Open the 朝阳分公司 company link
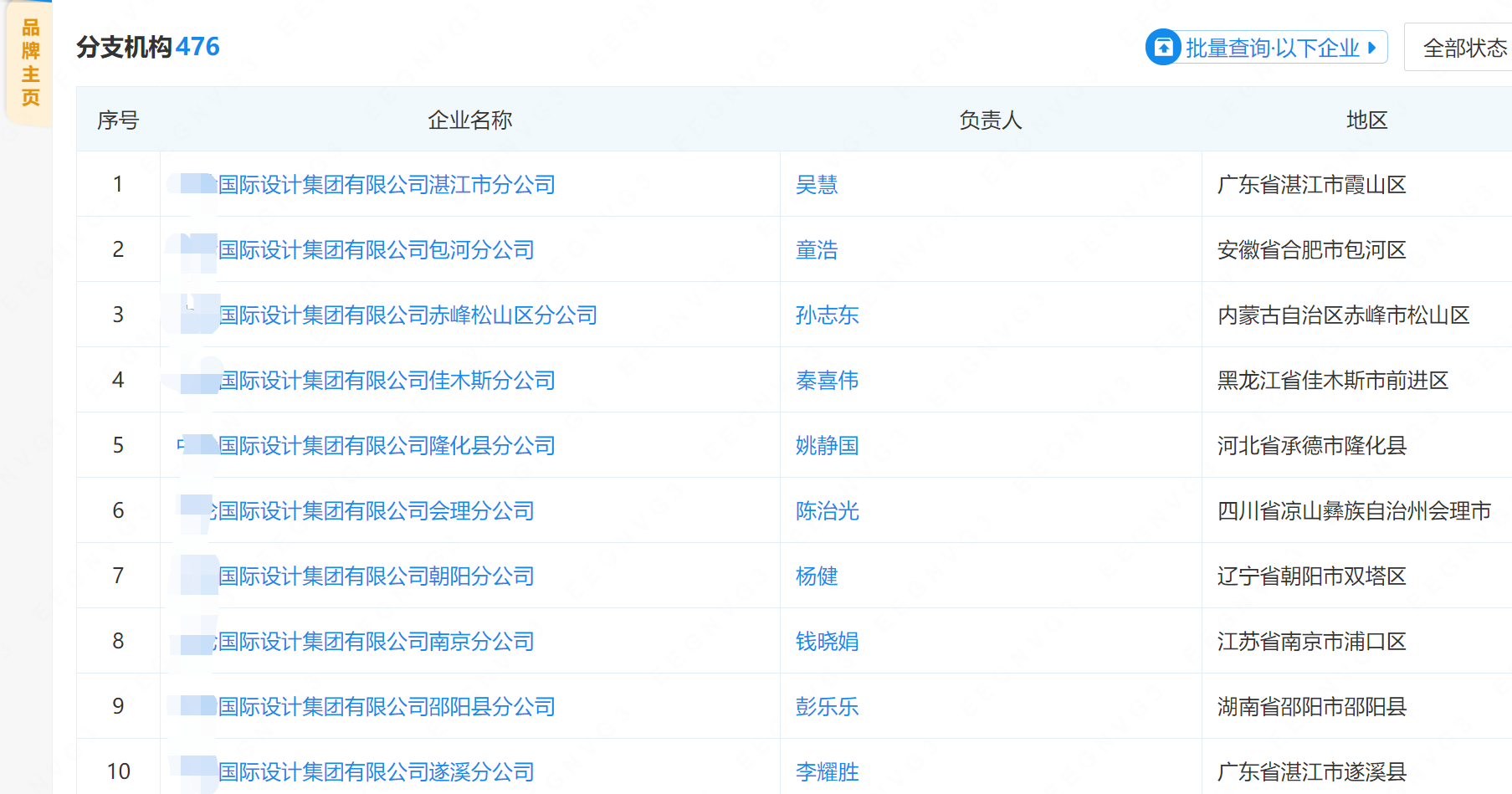This screenshot has width=1512, height=794. [376, 576]
